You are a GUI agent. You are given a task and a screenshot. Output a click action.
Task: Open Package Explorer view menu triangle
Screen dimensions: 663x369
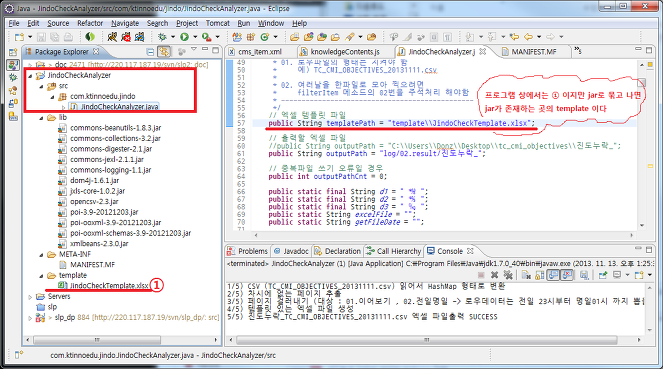[x=194, y=50]
